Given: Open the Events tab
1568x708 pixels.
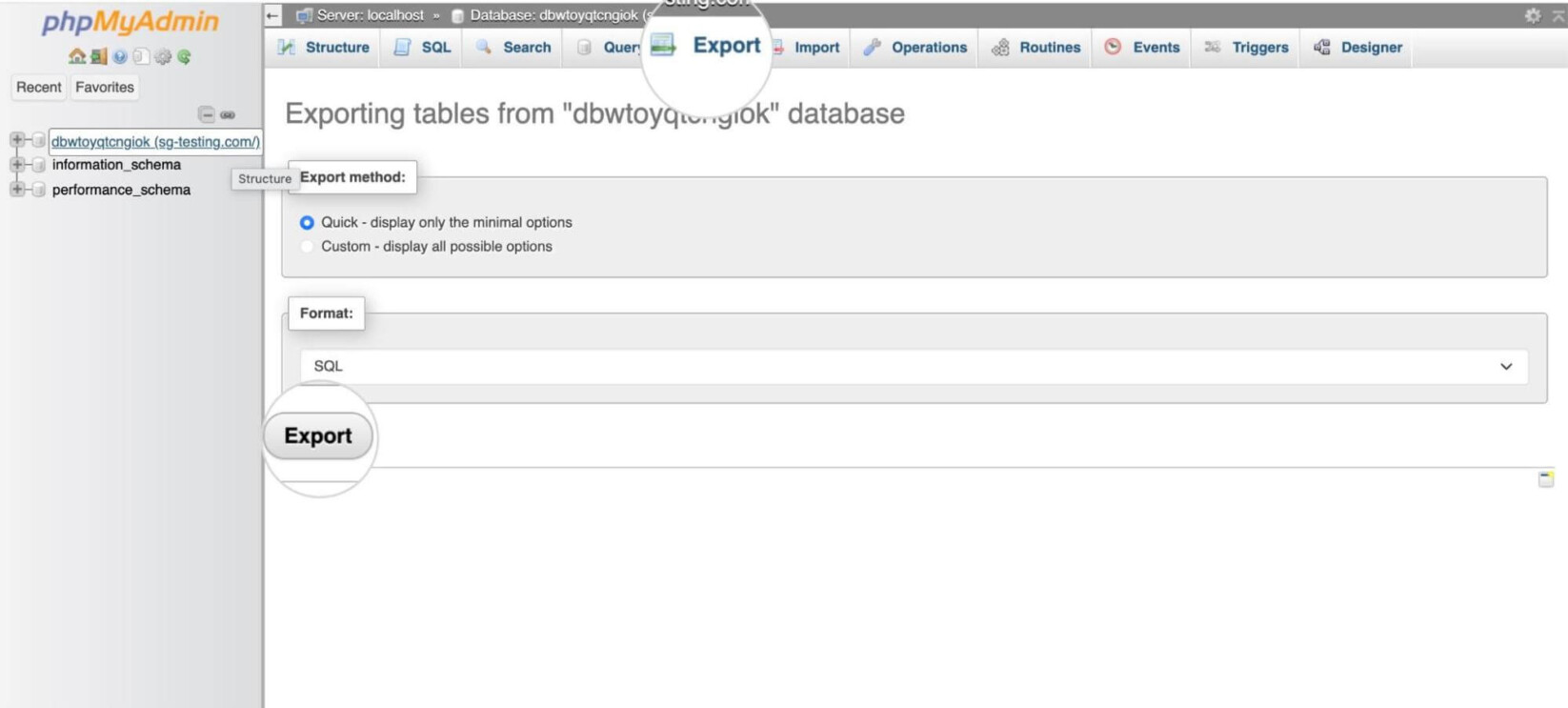Looking at the screenshot, I should point(1142,47).
